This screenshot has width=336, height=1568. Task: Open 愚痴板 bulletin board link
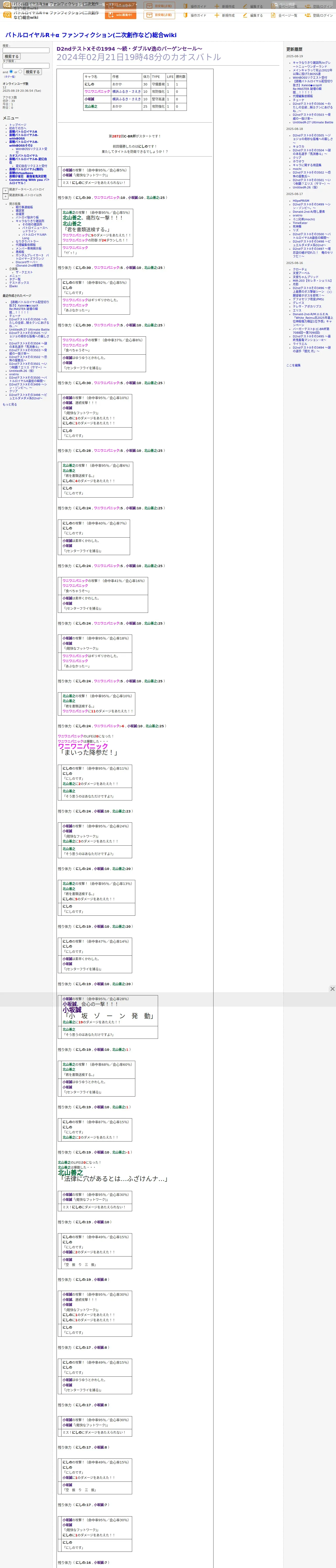click(x=20, y=251)
